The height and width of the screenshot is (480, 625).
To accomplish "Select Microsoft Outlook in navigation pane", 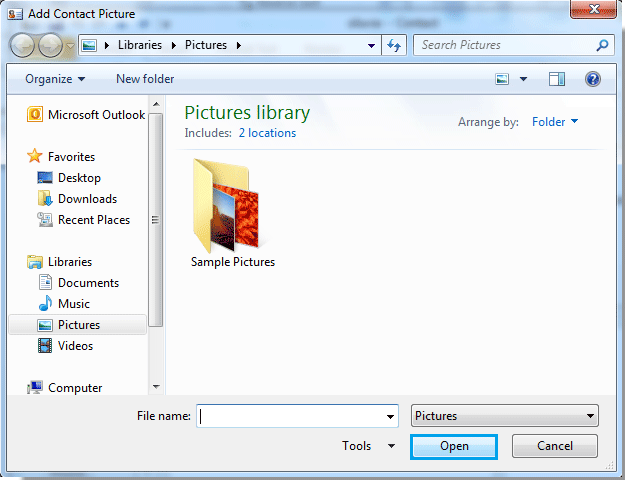I will pos(86,115).
